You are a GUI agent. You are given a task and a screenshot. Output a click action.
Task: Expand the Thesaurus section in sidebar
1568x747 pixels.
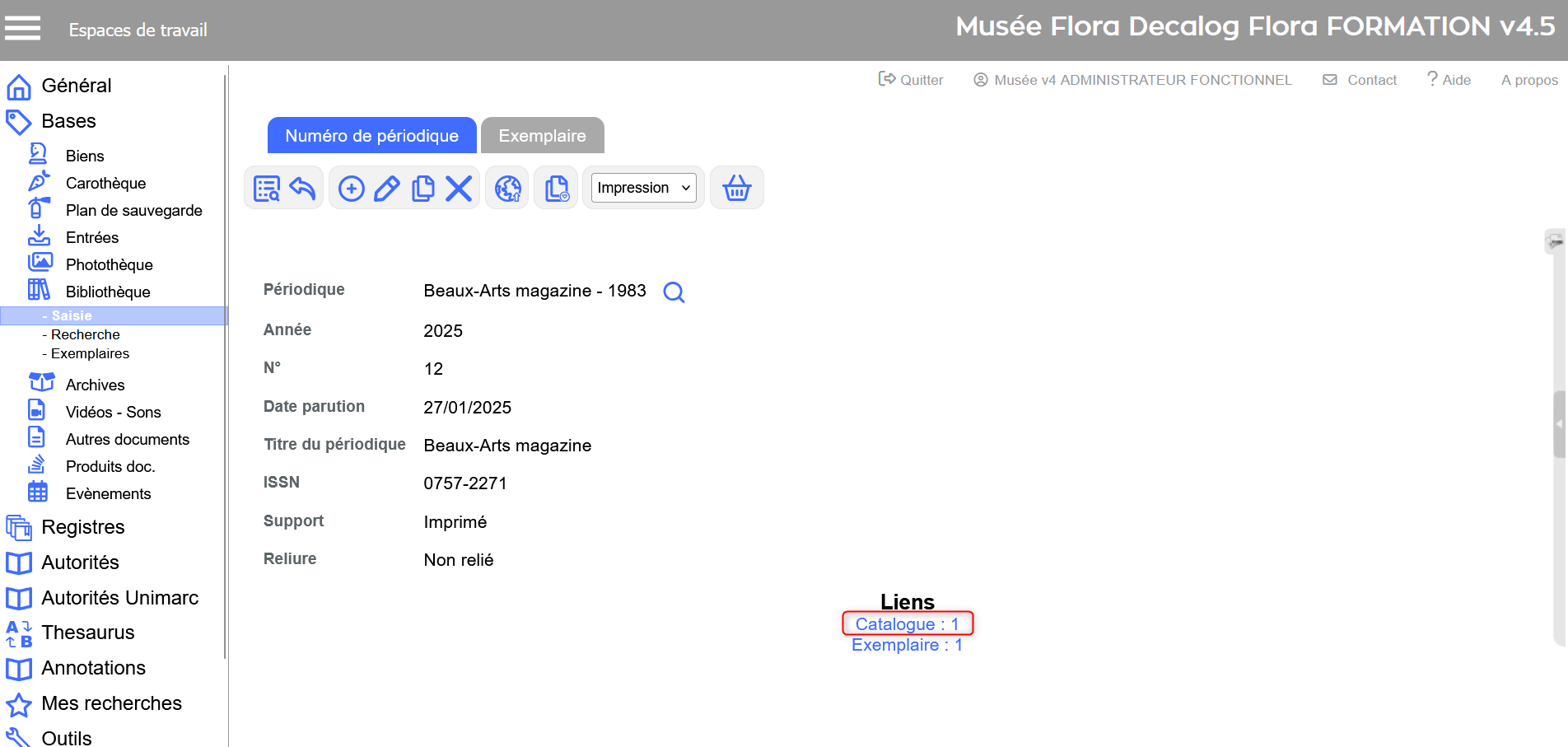[x=87, y=633]
